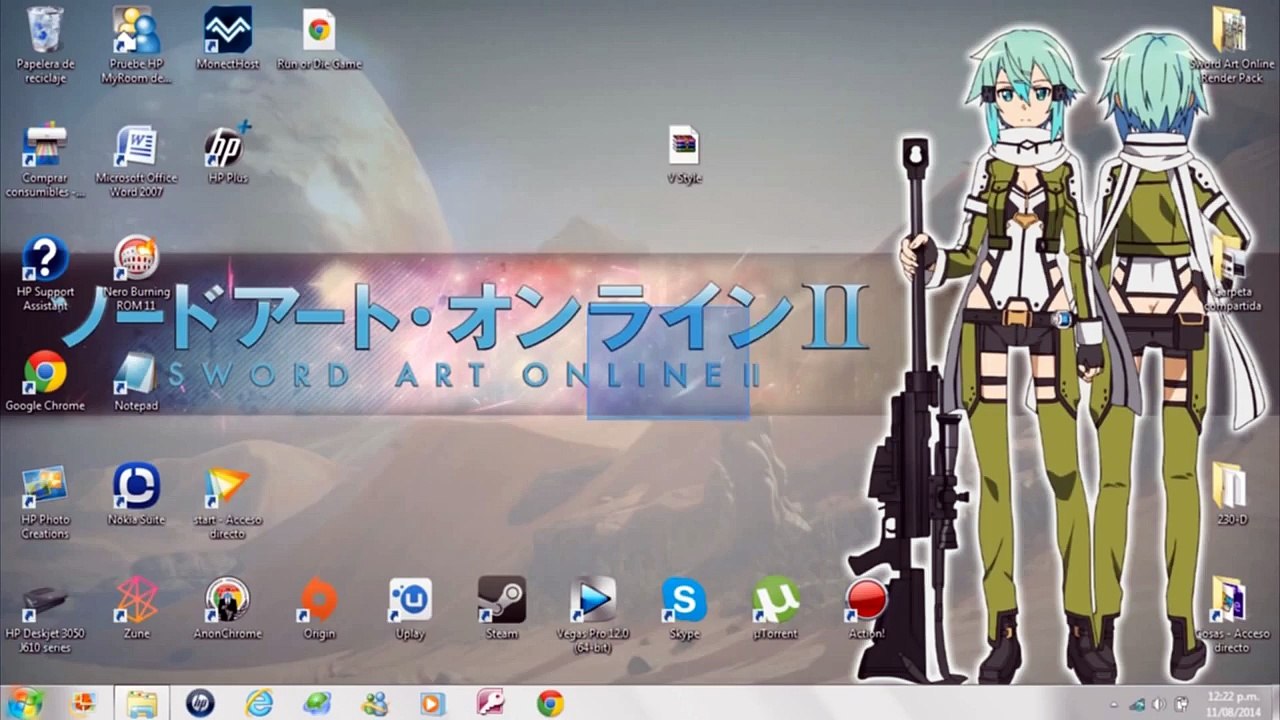
Task: Select the Google Chrome desktop shortcut
Action: coord(45,381)
